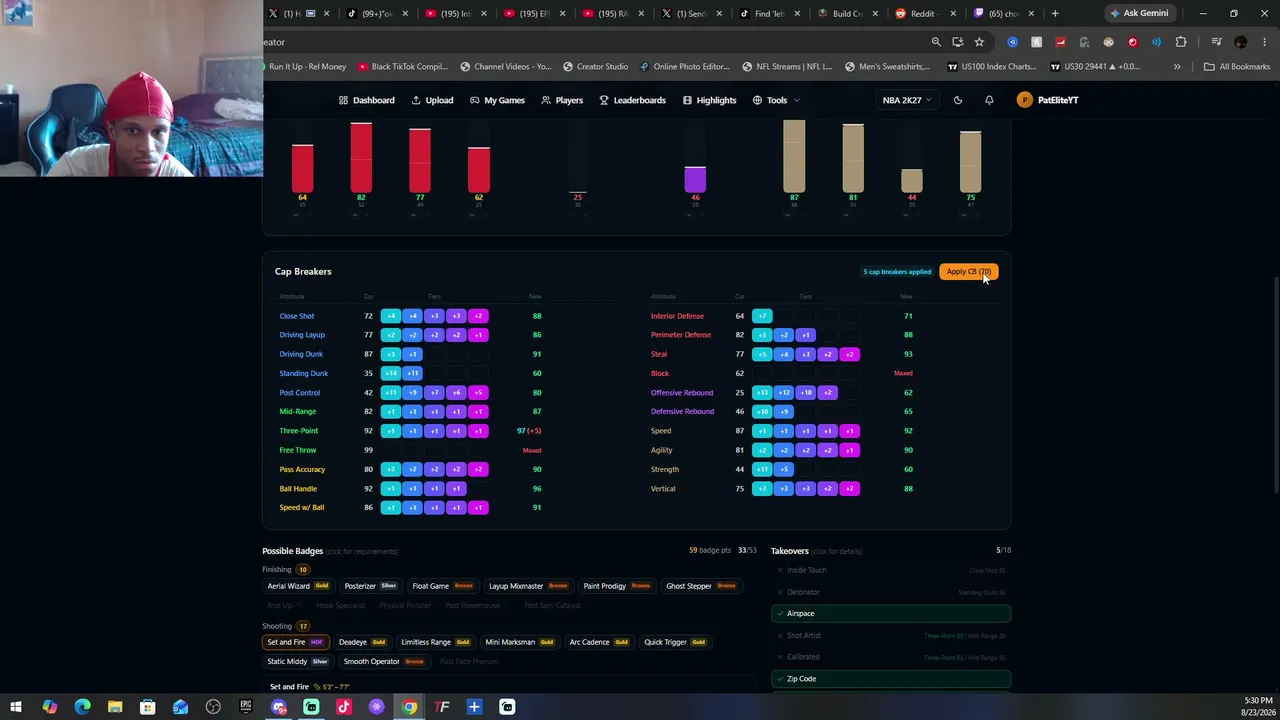Select the Set and Fire HOF badge
This screenshot has height=720, width=1280.
(295, 642)
